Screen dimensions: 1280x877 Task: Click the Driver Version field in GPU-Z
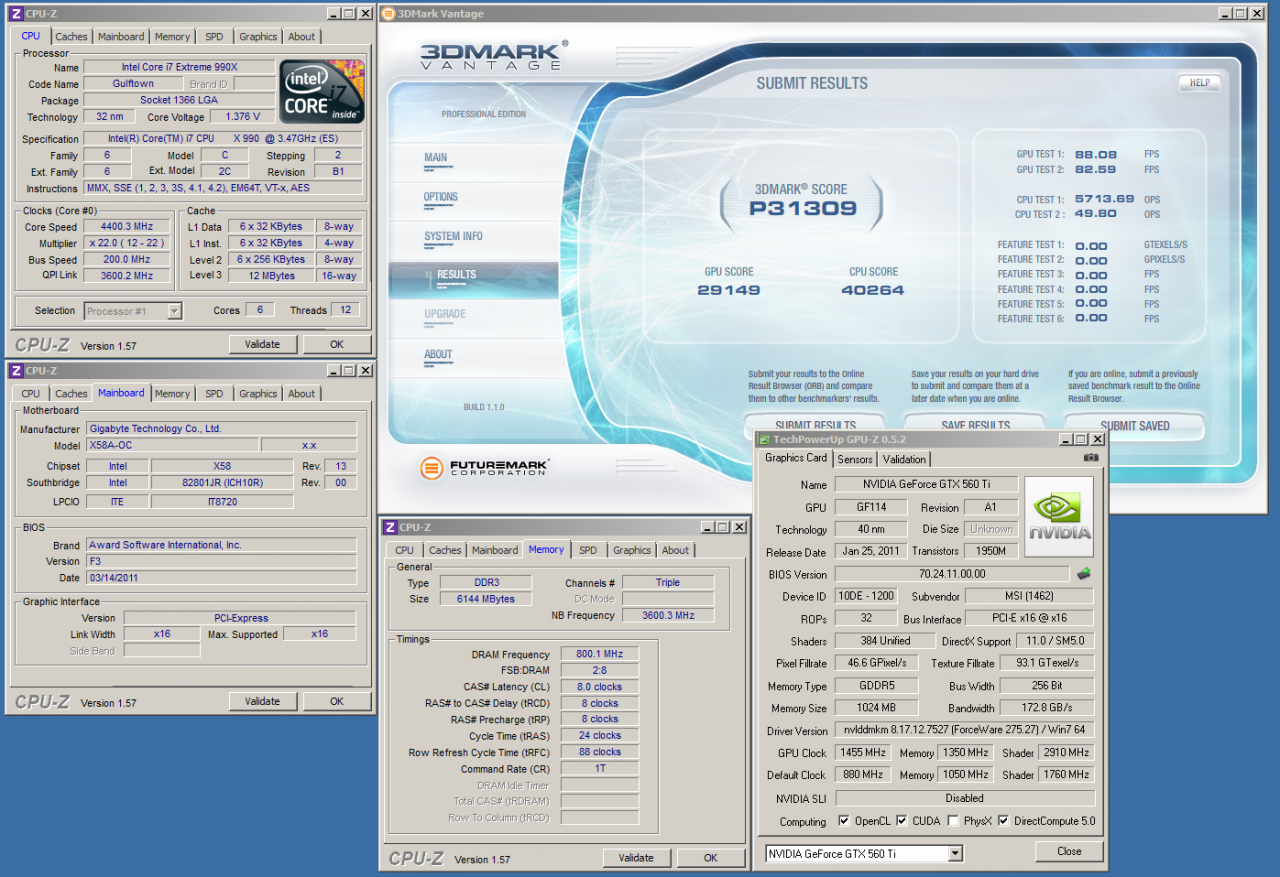(x=964, y=730)
